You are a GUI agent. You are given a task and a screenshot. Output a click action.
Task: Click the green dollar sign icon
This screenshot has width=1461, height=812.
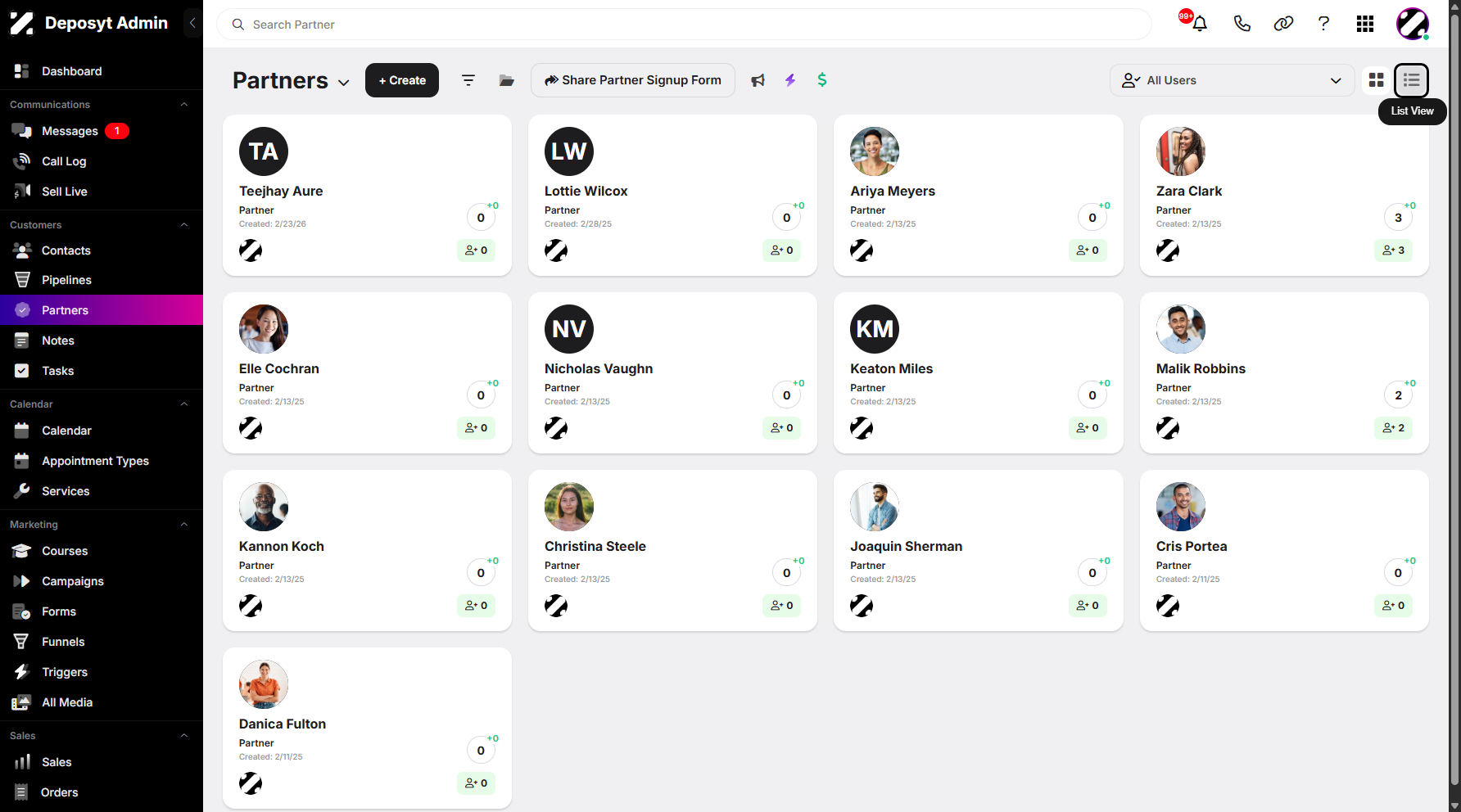822,80
